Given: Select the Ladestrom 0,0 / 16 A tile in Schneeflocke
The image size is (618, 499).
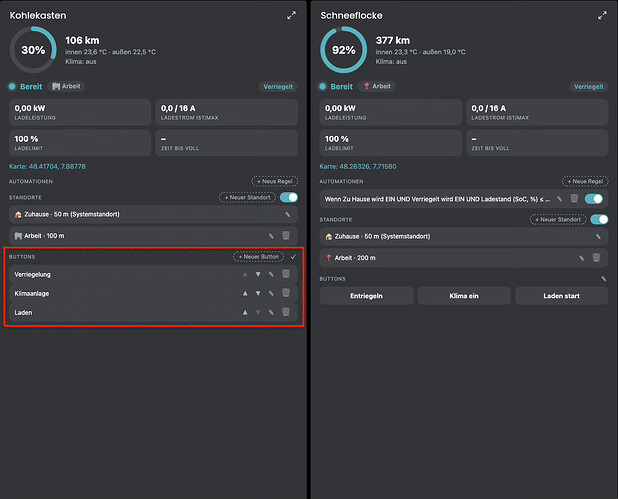Looking at the screenshot, I should (537, 112).
